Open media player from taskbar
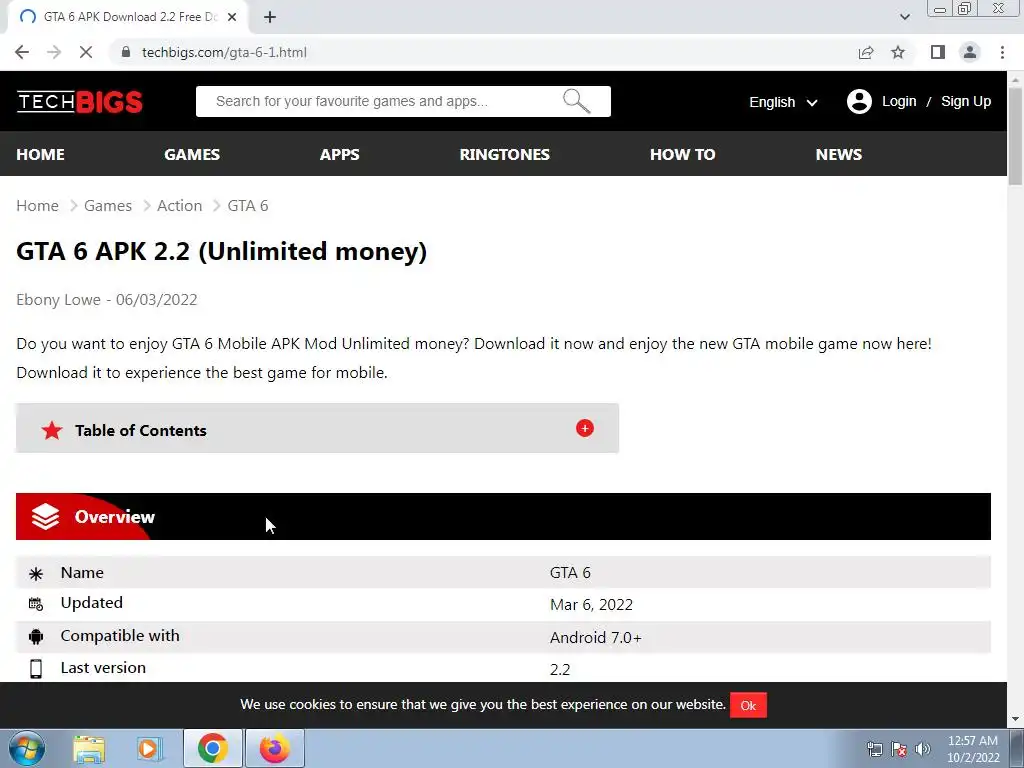 150,748
